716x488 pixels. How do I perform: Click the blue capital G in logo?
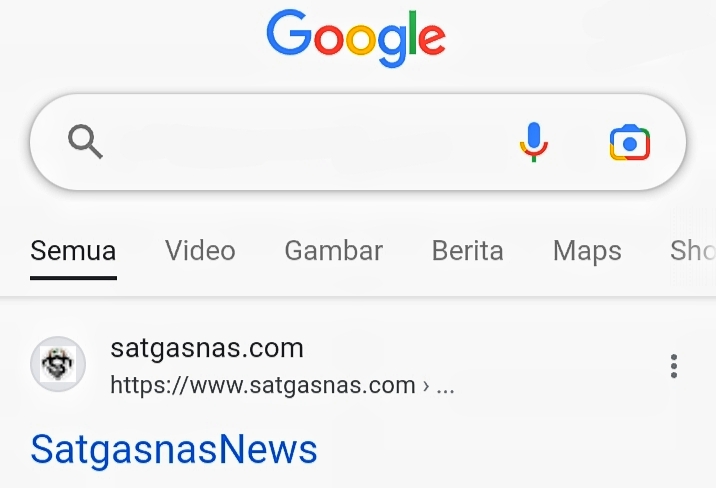tap(289, 33)
